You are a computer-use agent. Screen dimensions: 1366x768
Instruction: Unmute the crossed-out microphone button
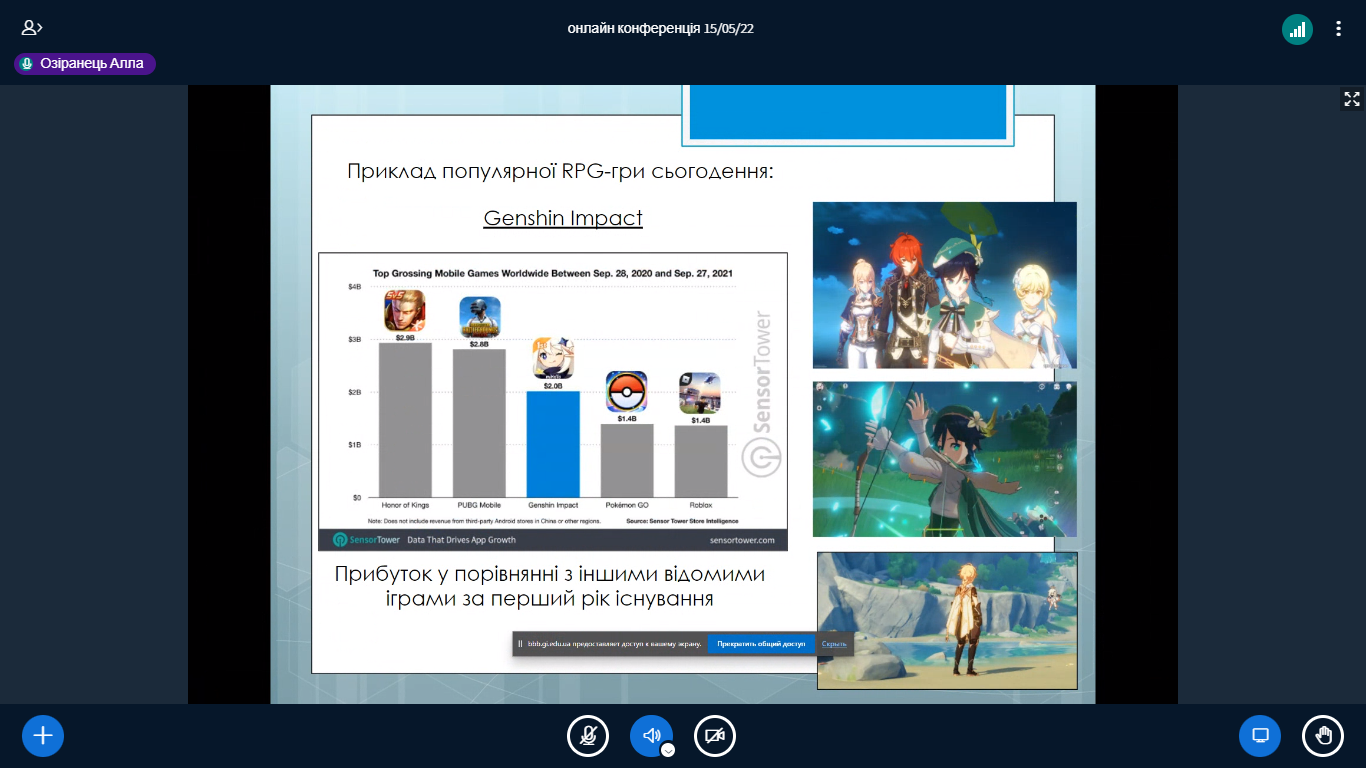click(x=588, y=736)
